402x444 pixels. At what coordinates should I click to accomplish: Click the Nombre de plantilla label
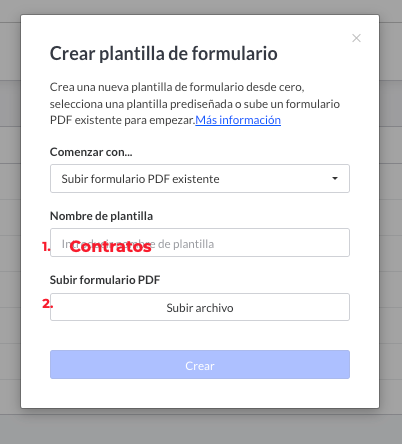coord(101,216)
